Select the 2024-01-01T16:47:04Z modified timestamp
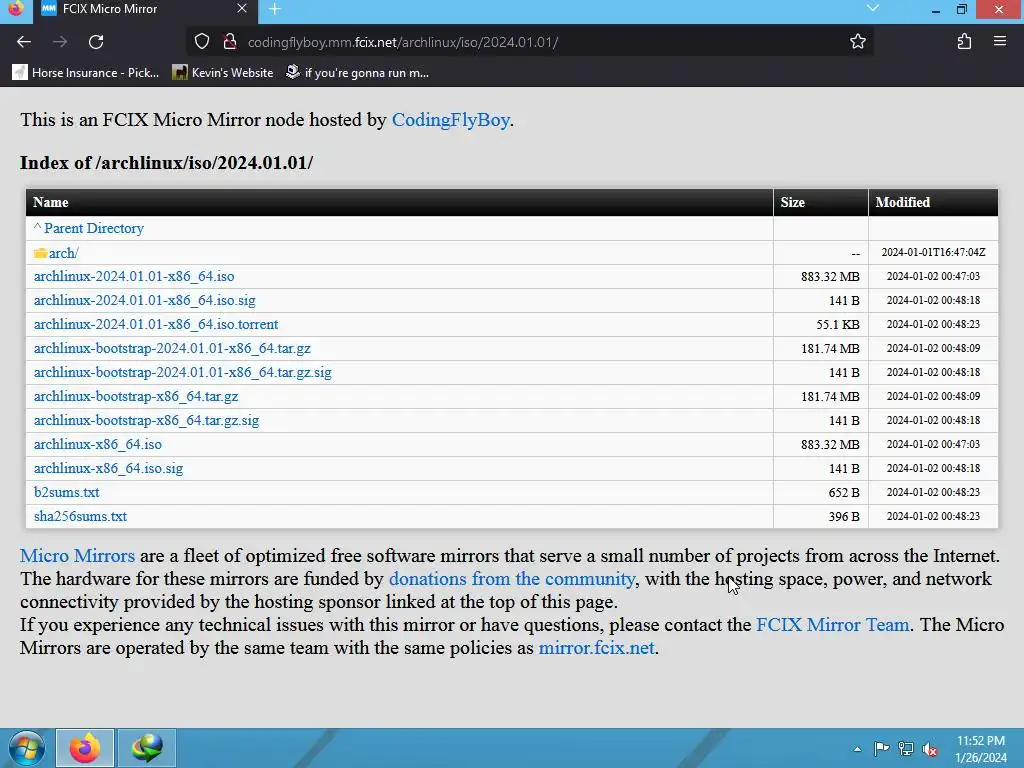The width and height of the screenshot is (1024, 768). (x=933, y=252)
